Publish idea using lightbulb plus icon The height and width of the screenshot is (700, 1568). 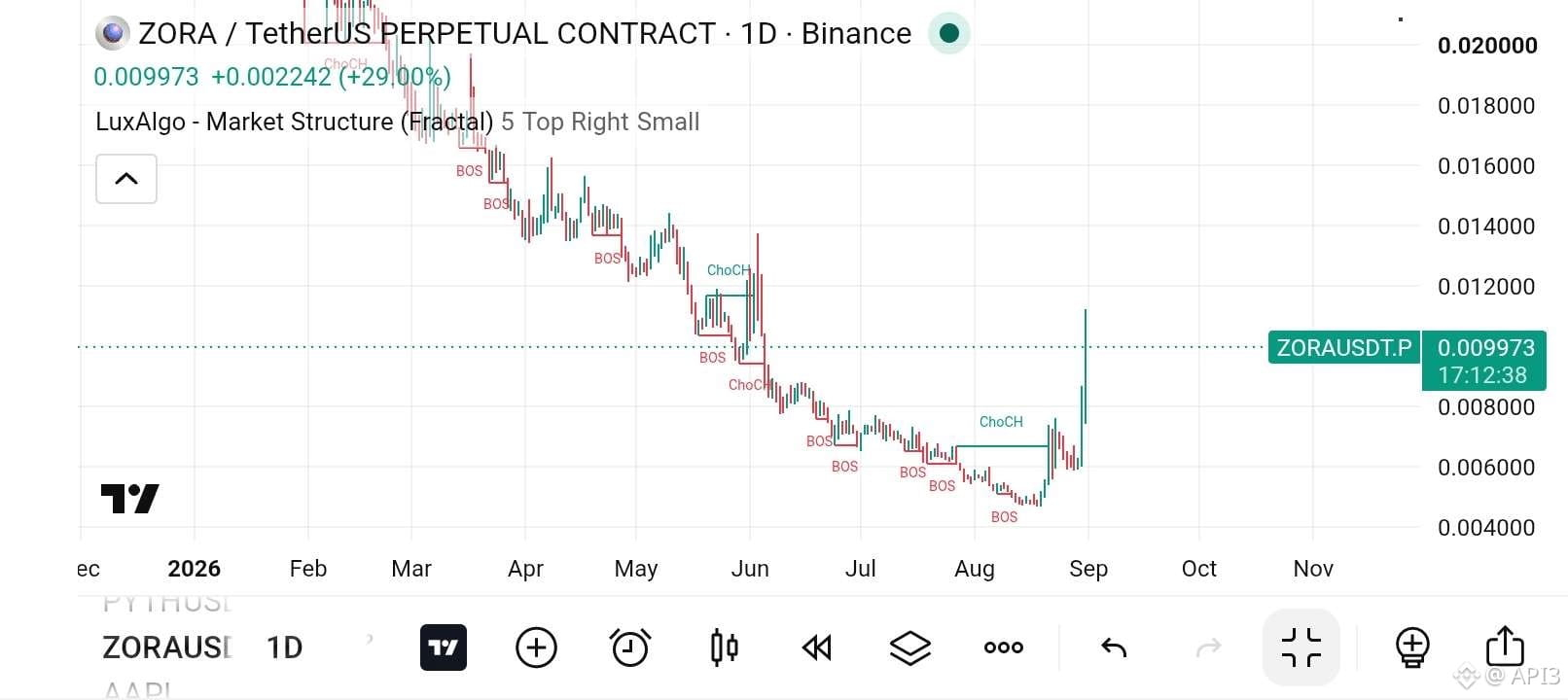(x=1411, y=647)
